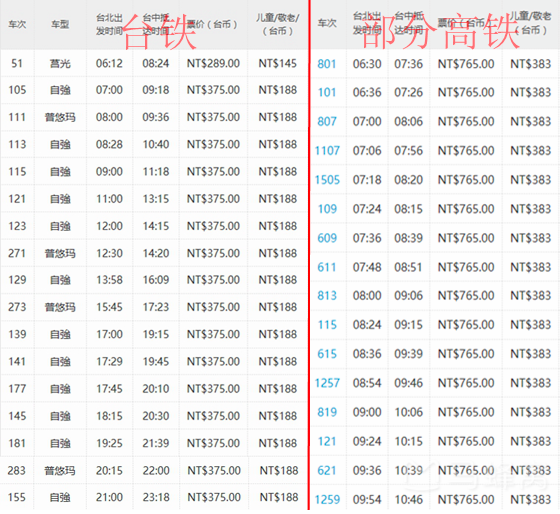560x514 pixels.
Task: Select arrival time 14:15
Action: pyautogui.click(x=156, y=226)
